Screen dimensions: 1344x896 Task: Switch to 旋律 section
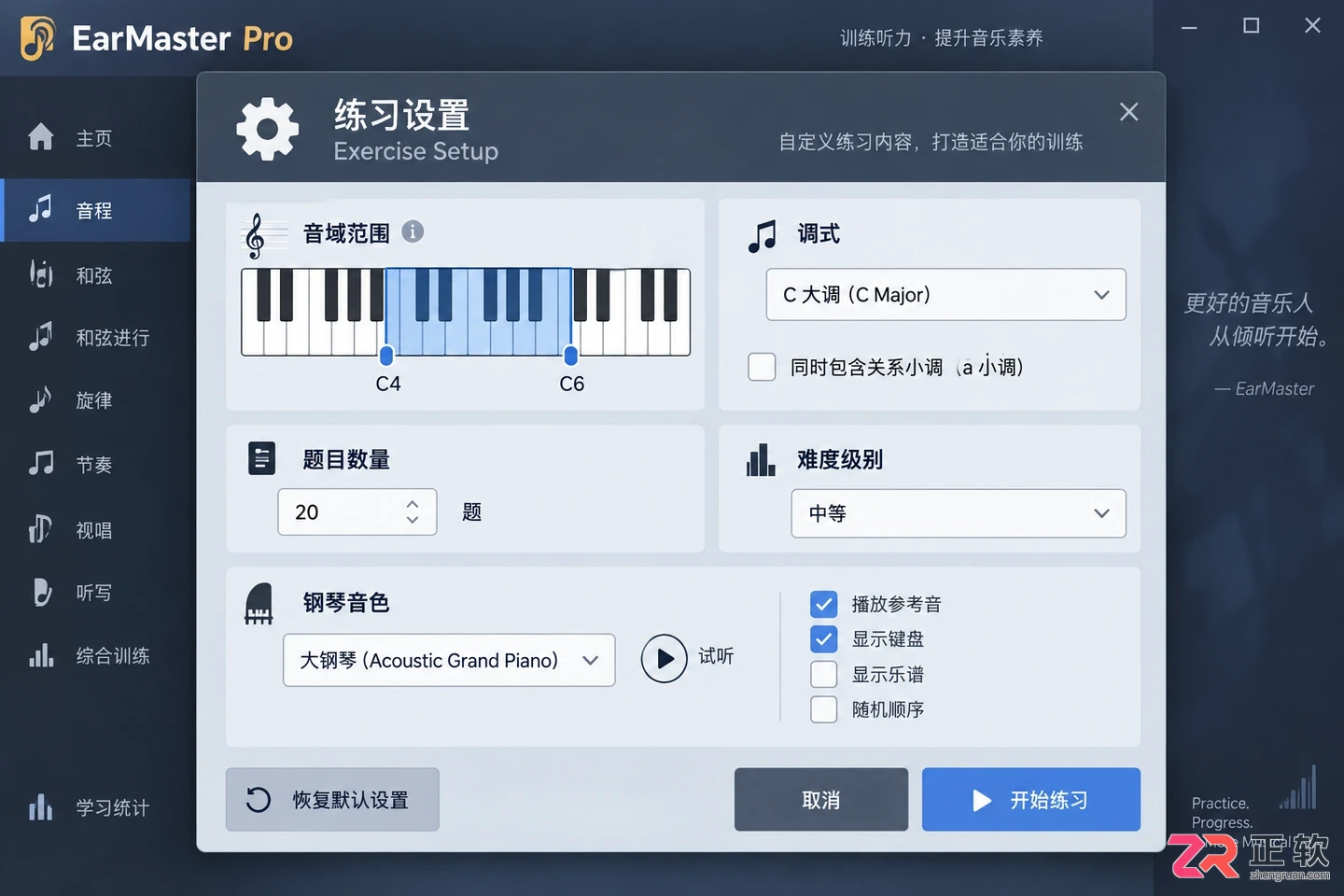[x=95, y=400]
